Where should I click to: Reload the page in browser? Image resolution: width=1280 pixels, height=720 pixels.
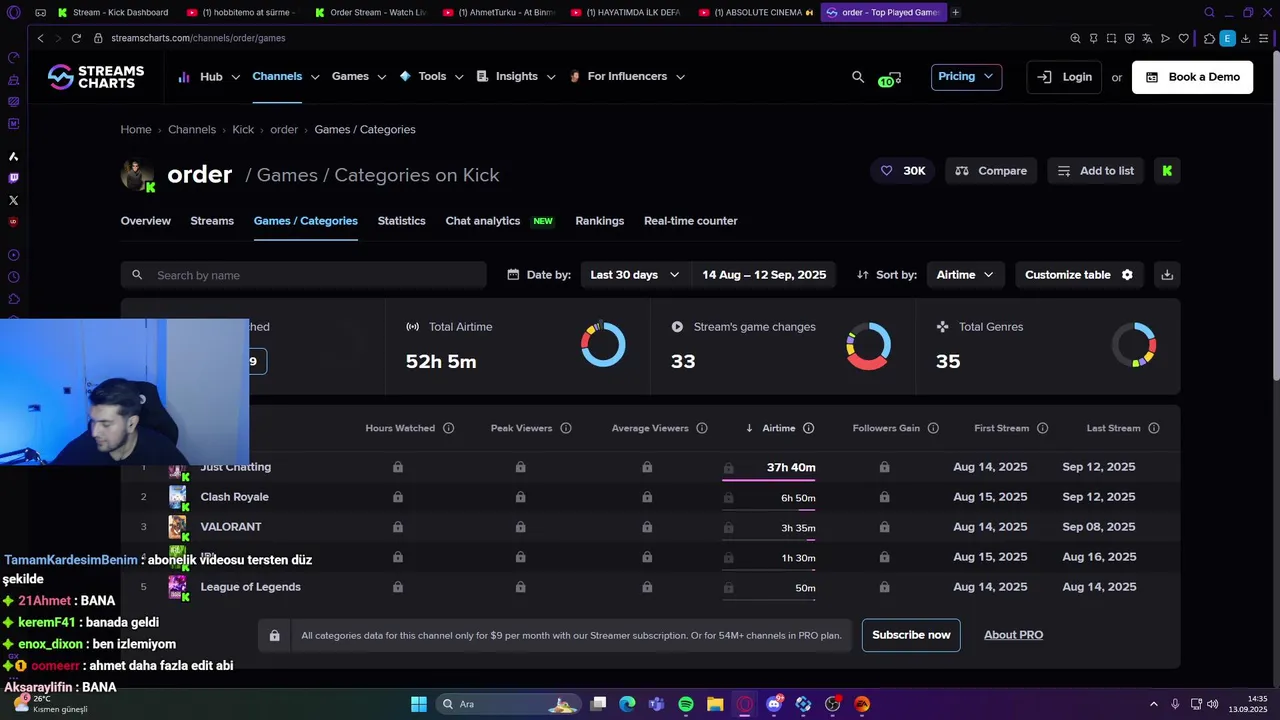(x=76, y=38)
